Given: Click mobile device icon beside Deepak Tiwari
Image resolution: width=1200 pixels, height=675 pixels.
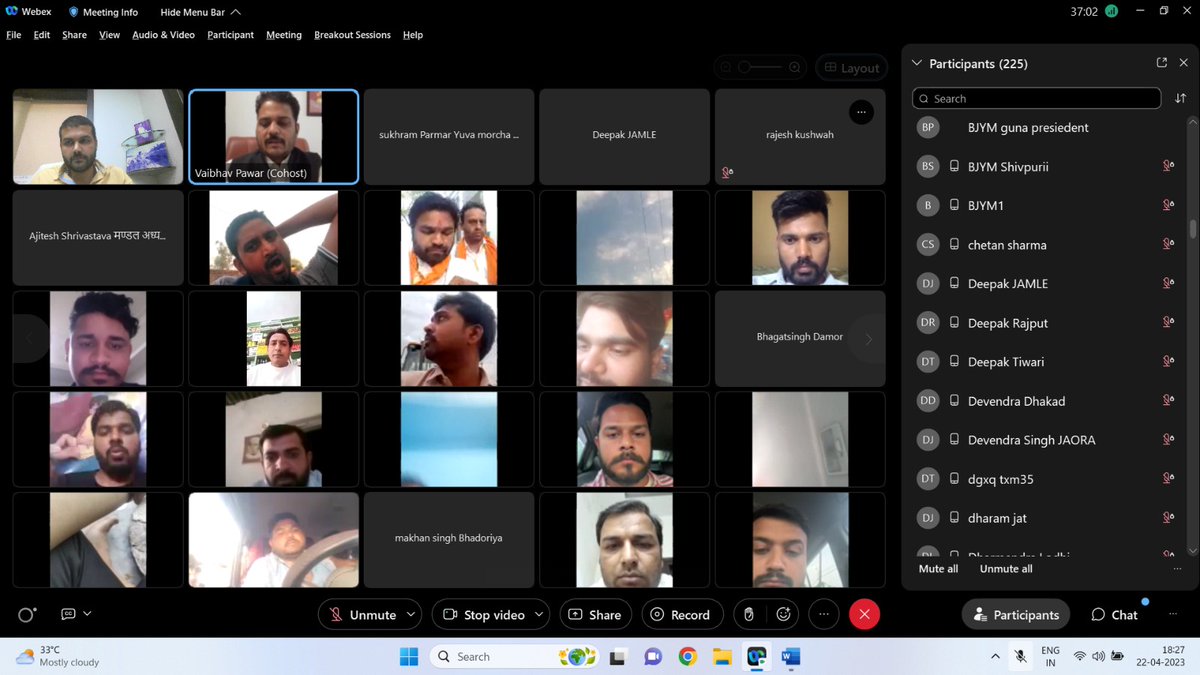Looking at the screenshot, I should pyautogui.click(x=954, y=362).
